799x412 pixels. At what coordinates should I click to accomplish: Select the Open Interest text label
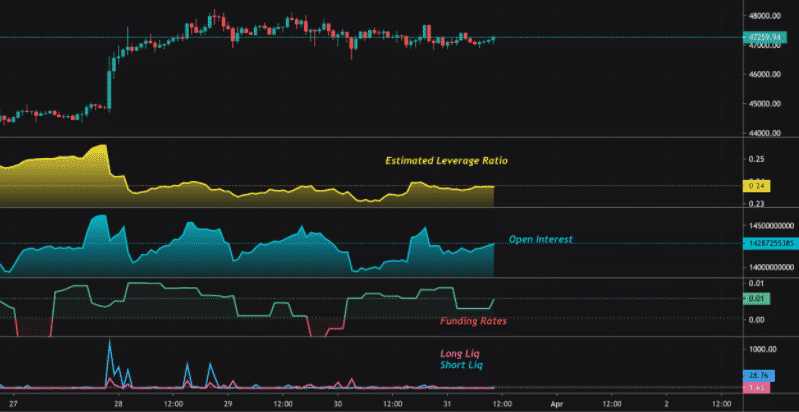click(541, 239)
